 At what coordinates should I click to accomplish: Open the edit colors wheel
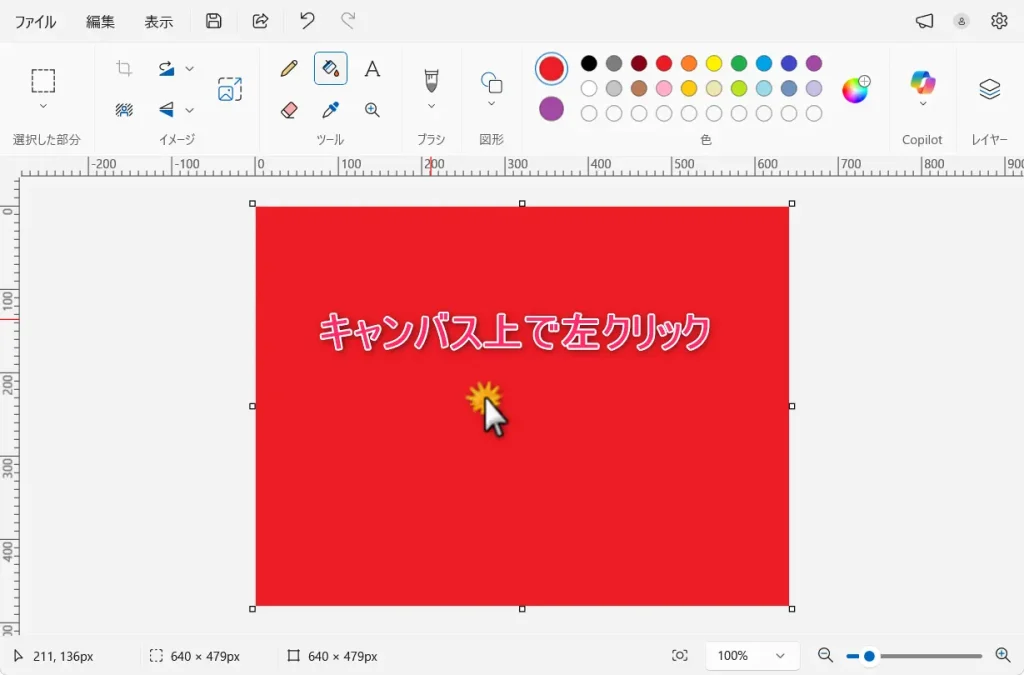pyautogui.click(x=856, y=89)
